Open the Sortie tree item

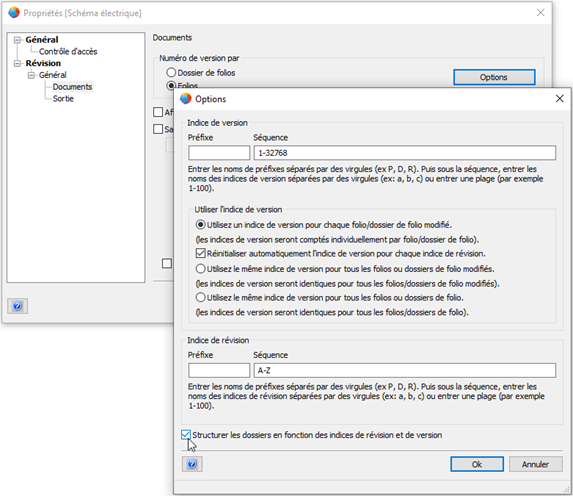[x=63, y=98]
